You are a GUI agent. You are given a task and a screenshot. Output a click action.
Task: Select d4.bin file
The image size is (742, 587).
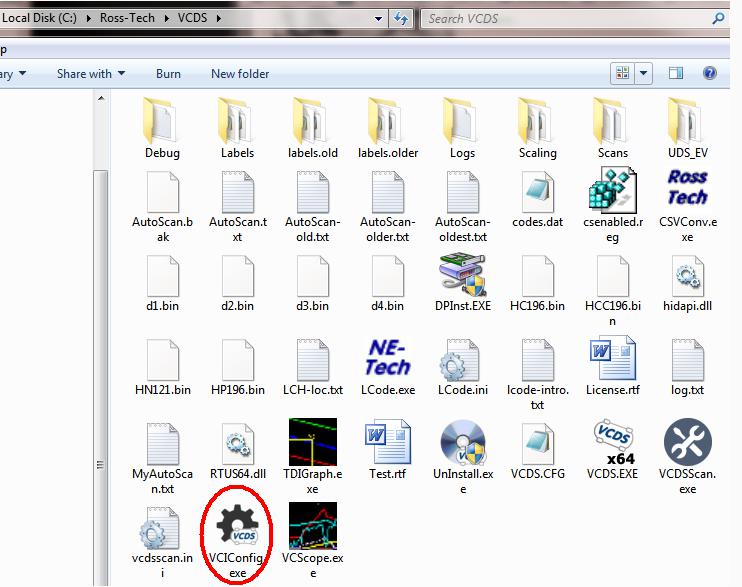(388, 283)
